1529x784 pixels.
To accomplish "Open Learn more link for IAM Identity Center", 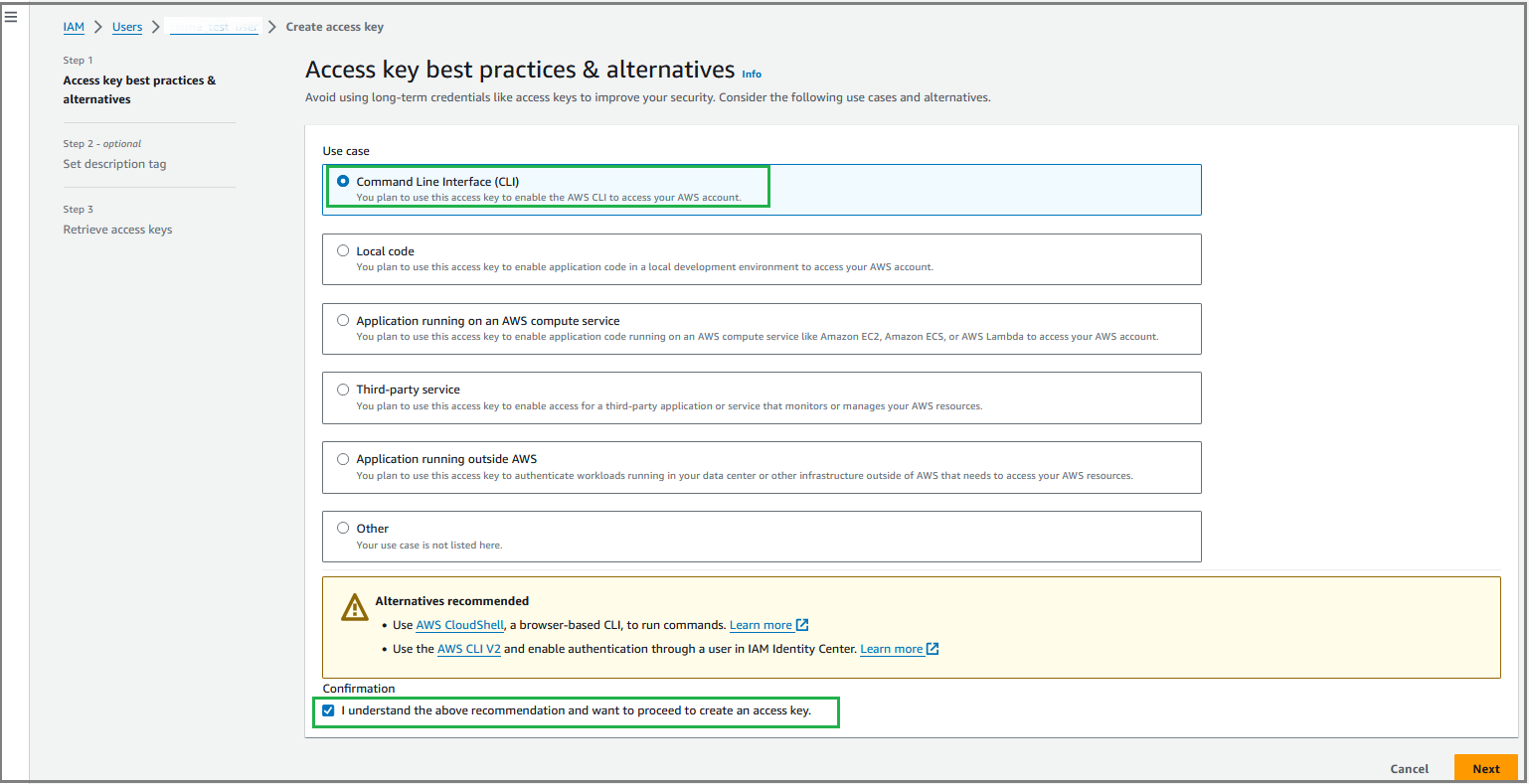I will pos(892,649).
